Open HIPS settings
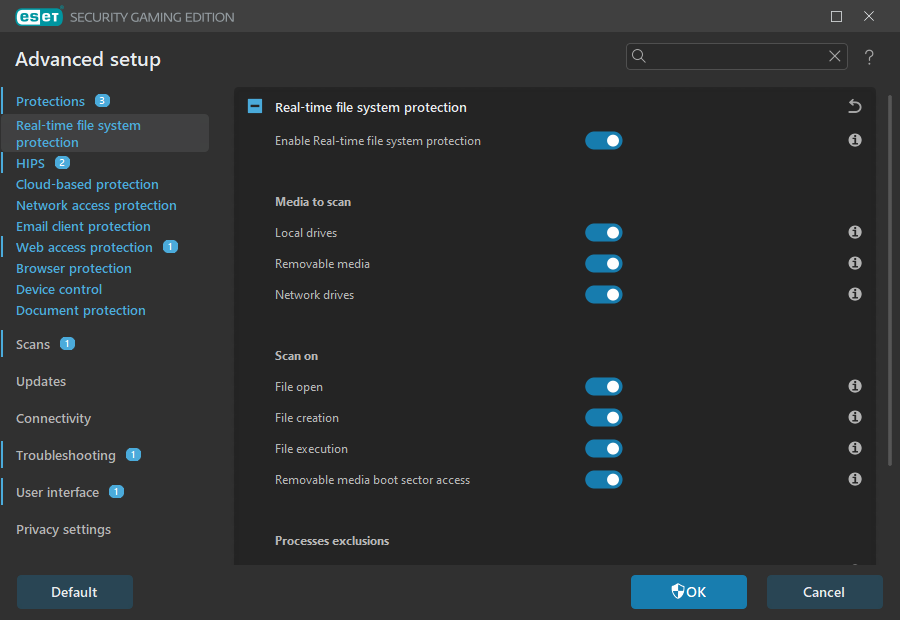This screenshot has height=620, width=900. click(x=30, y=163)
